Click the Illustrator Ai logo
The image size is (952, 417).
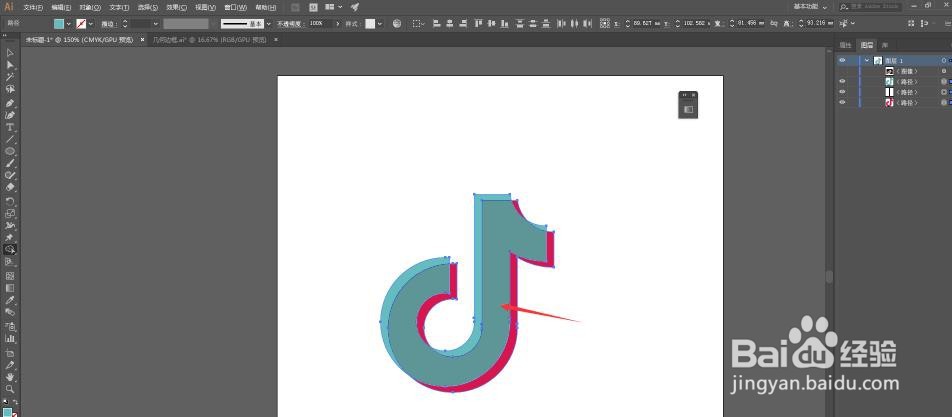point(8,7)
